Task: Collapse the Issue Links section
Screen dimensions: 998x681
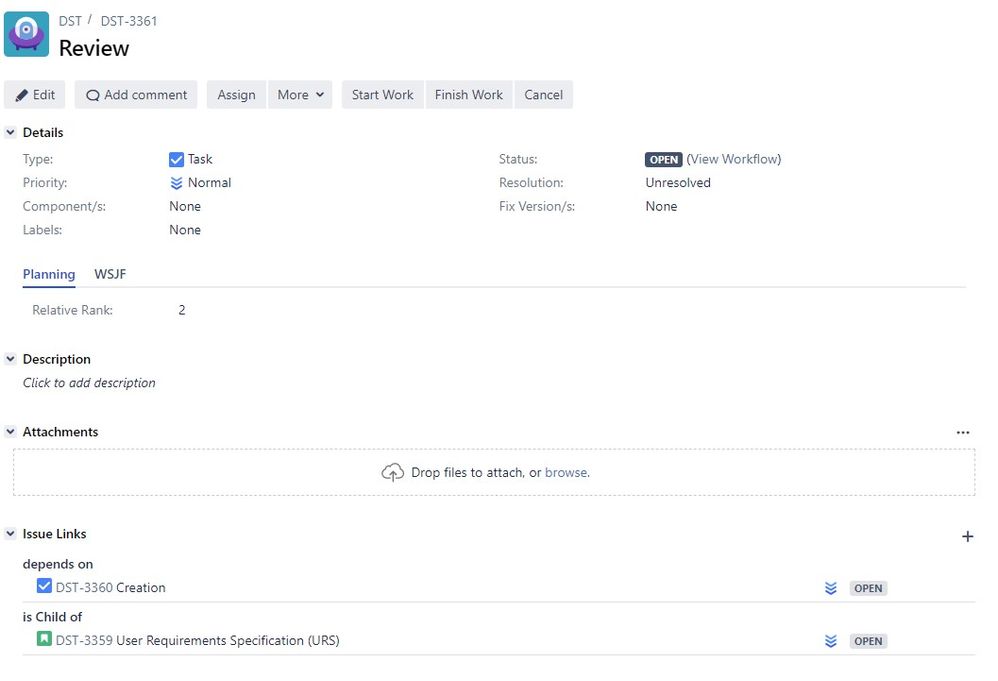Action: 10,533
